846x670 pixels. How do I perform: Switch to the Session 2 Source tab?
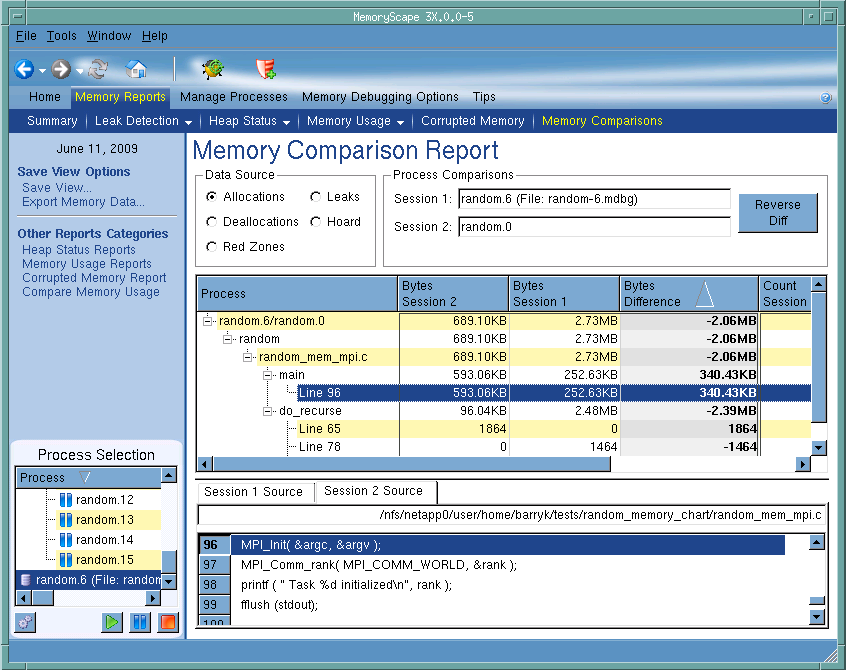(374, 491)
